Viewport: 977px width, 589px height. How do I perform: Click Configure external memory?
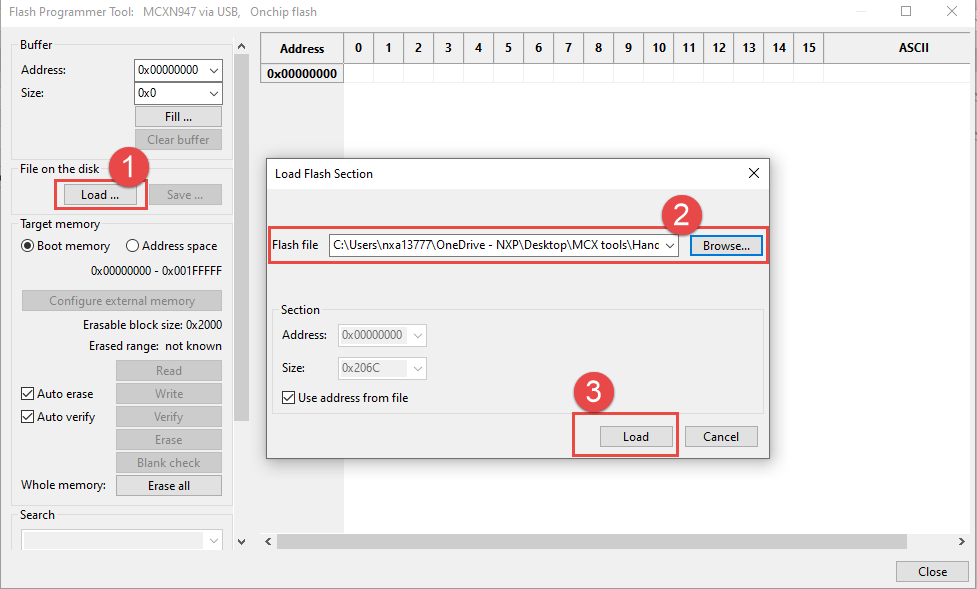coord(121,300)
